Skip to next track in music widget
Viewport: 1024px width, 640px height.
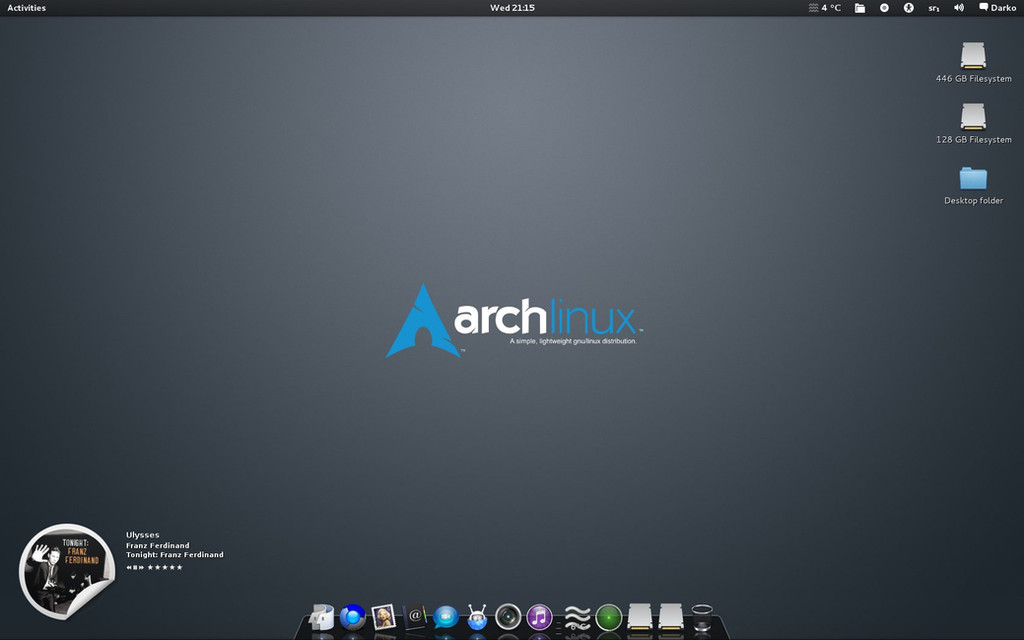coord(141,568)
